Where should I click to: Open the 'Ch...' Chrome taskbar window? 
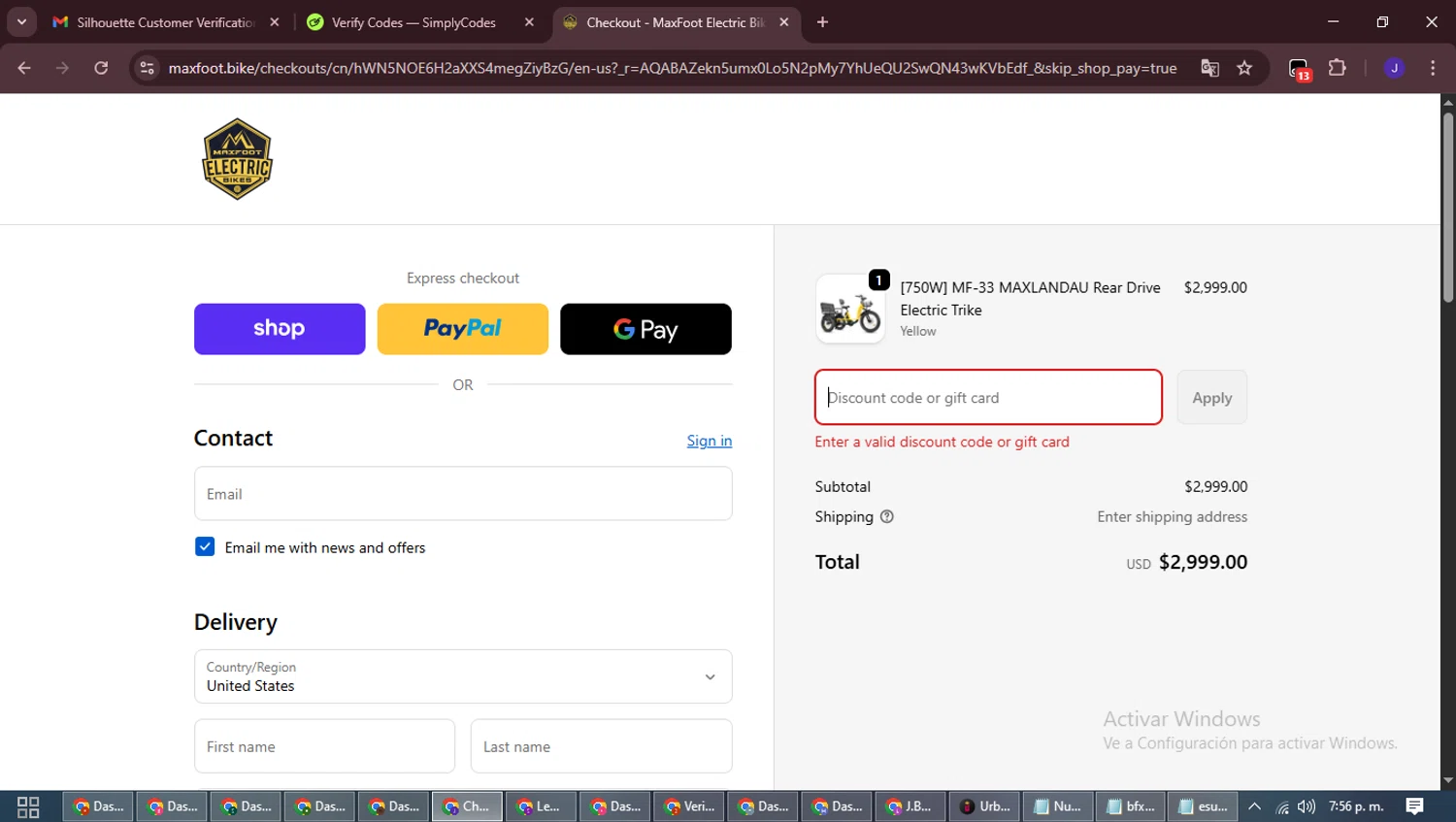click(468, 806)
